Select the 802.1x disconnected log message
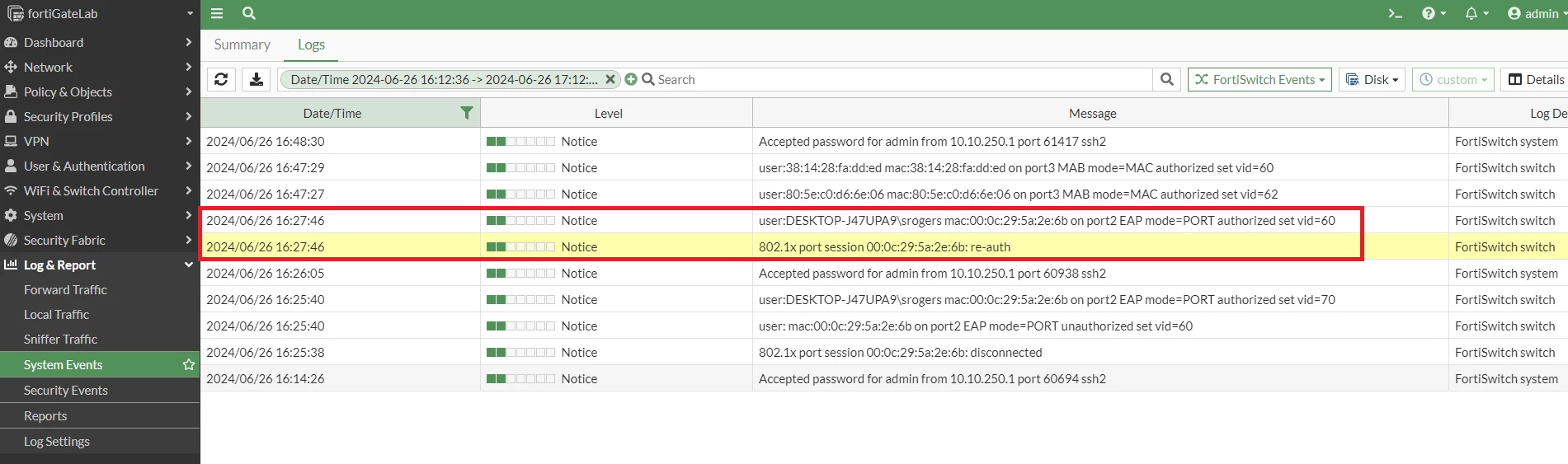 900,352
